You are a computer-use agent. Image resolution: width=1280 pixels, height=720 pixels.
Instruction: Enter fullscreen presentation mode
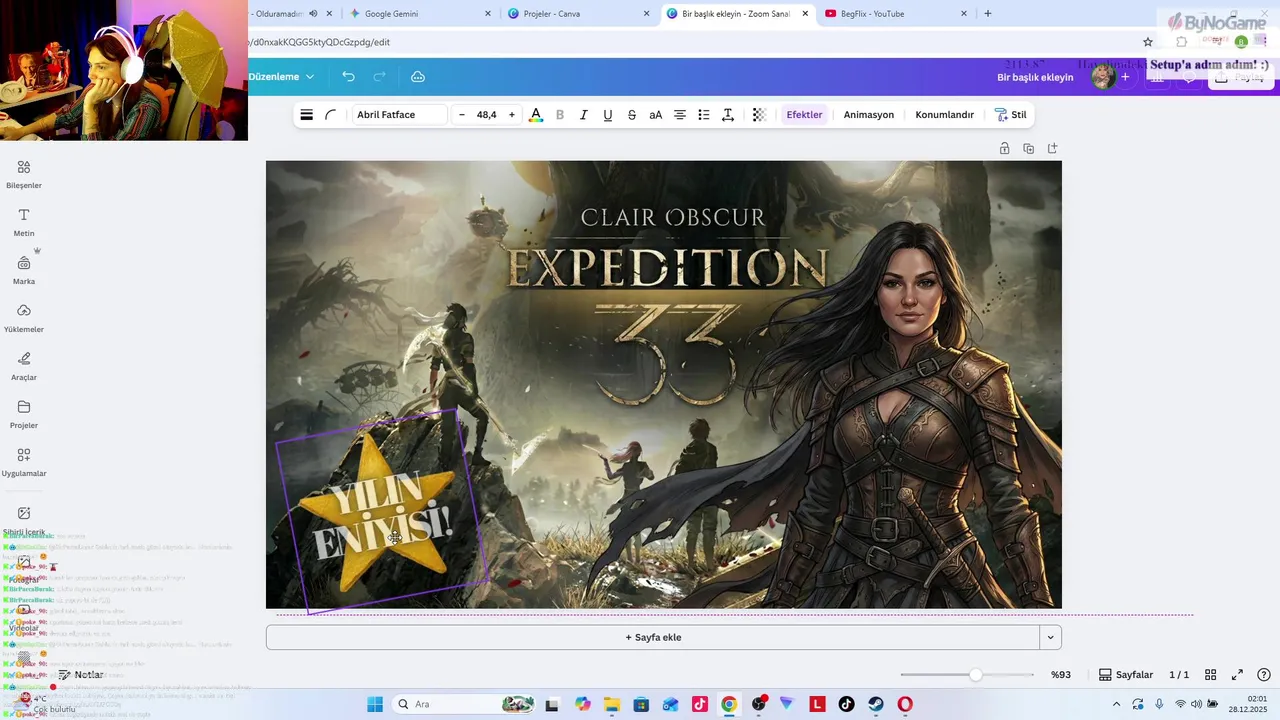[1237, 675]
